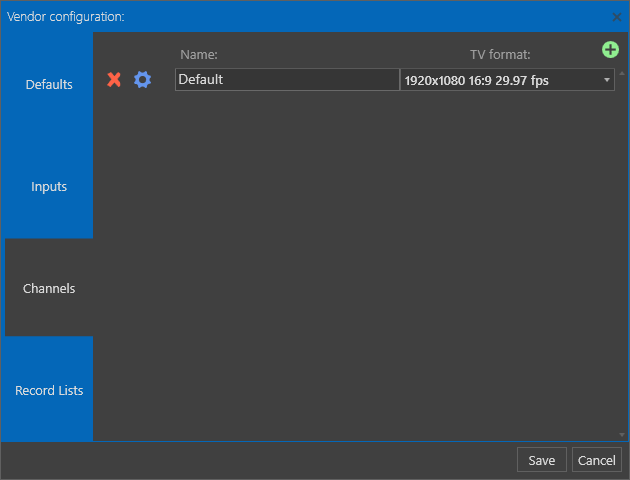This screenshot has height=480, width=630.
Task: Click the scrollbar up arrow
Action: [622, 73]
